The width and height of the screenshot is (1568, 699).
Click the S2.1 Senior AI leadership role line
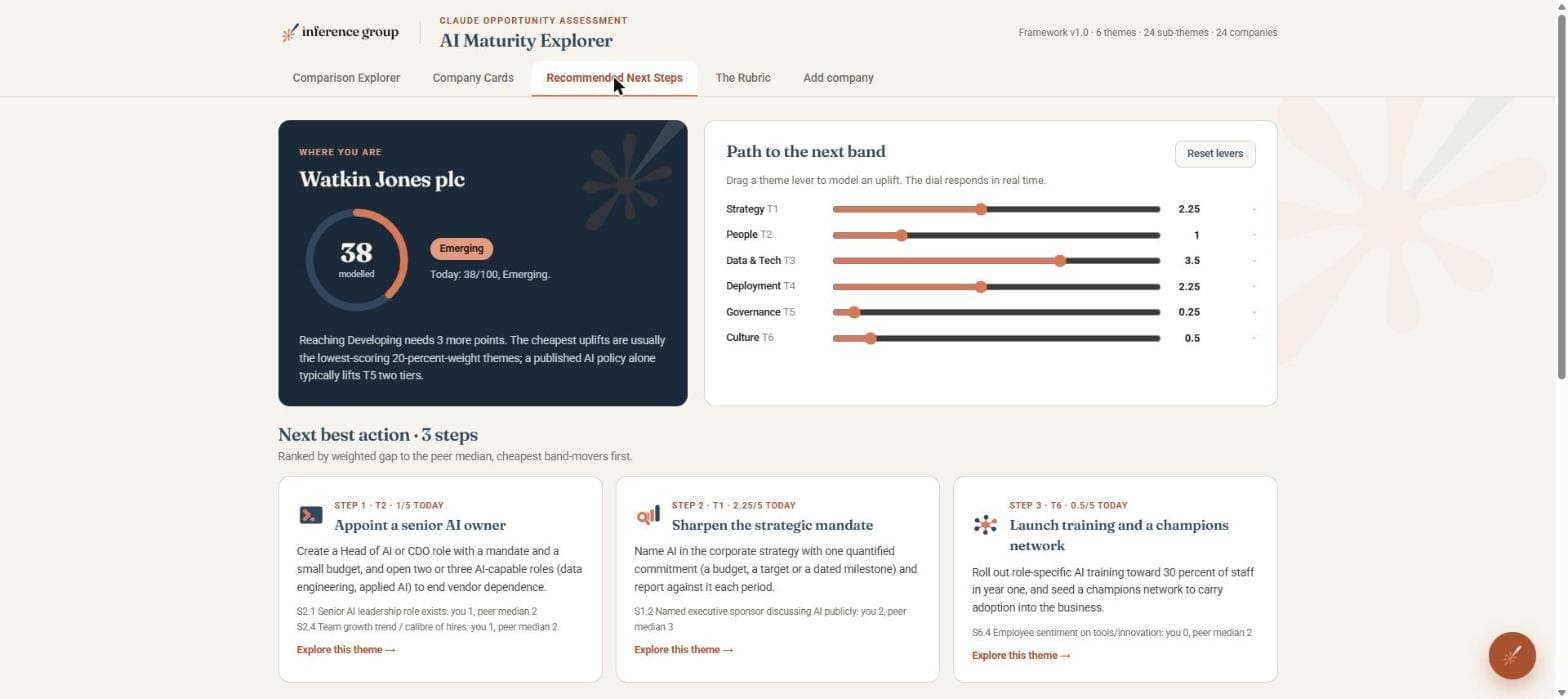point(417,611)
